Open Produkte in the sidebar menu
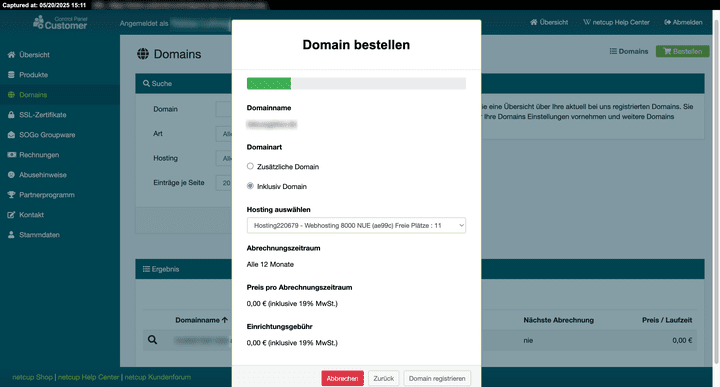720x387 pixels. [x=34, y=75]
